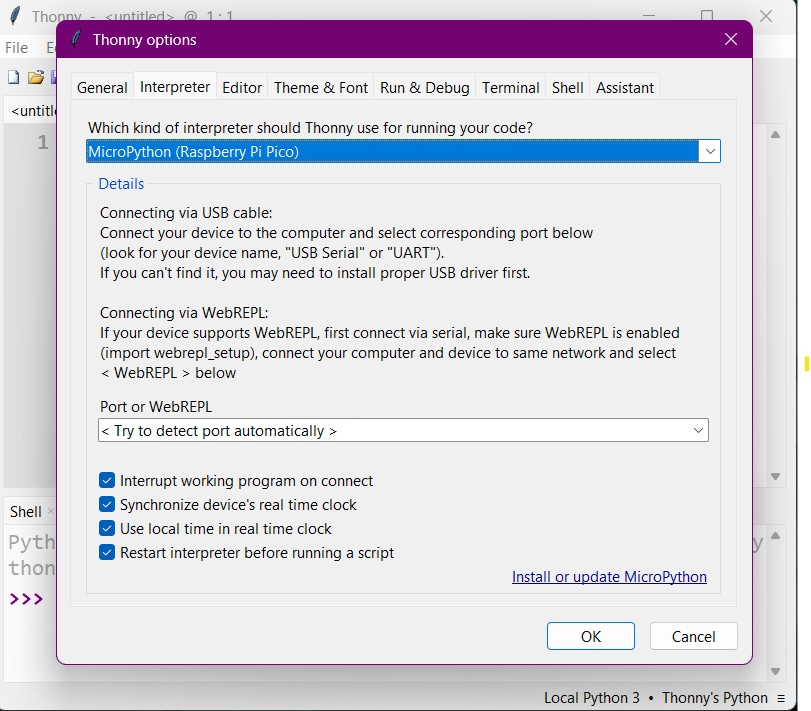Click Local Python 3 status bar entry
This screenshot has height=711, width=811.
592,698
